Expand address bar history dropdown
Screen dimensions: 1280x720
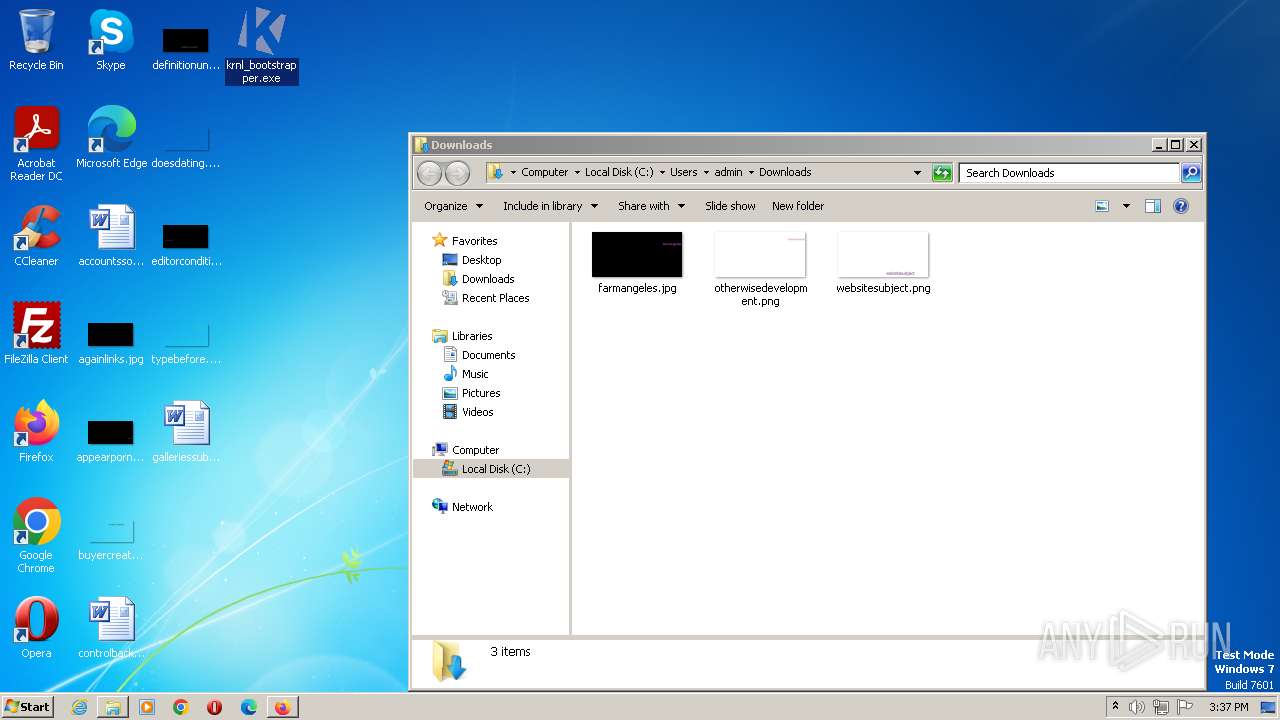917,173
